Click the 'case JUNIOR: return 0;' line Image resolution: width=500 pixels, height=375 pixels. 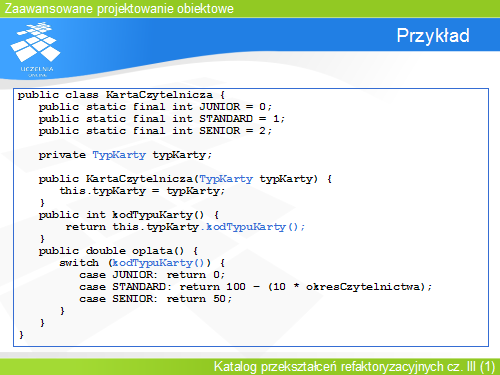(x=152, y=275)
